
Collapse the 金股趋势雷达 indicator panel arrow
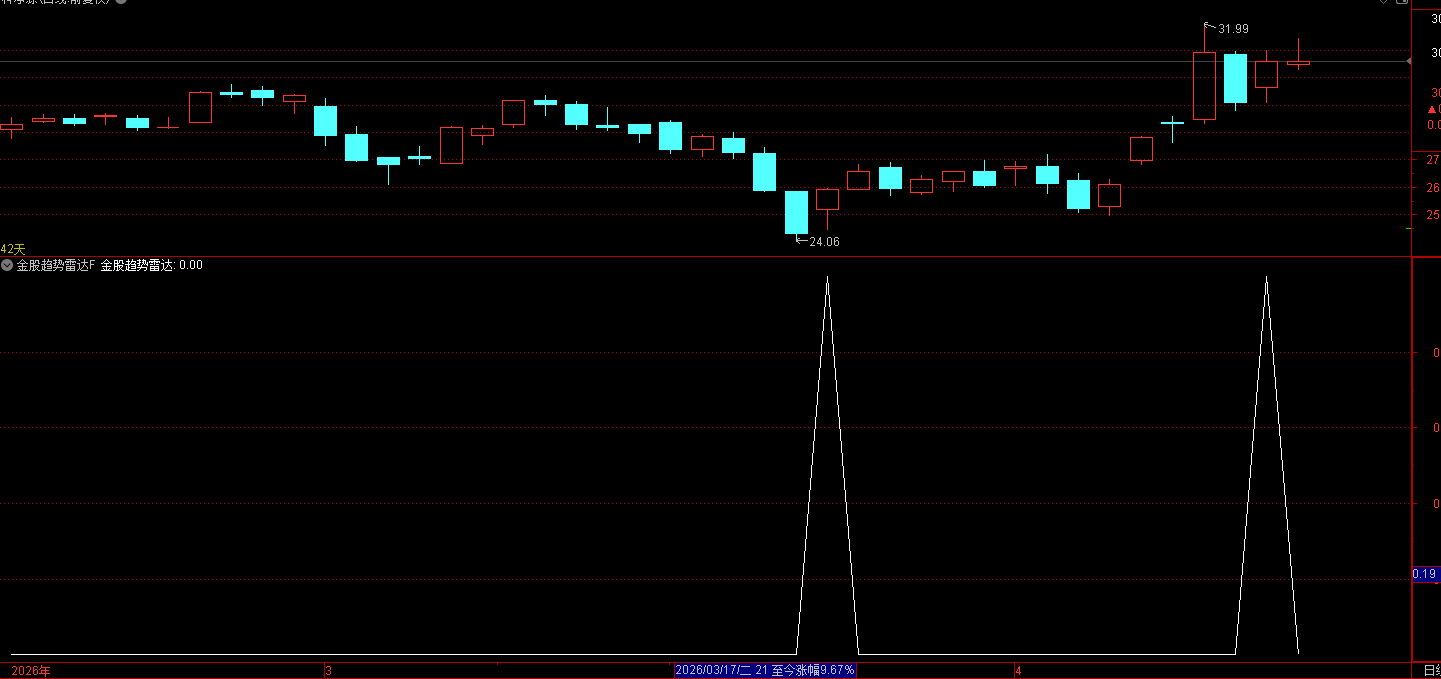point(7,265)
